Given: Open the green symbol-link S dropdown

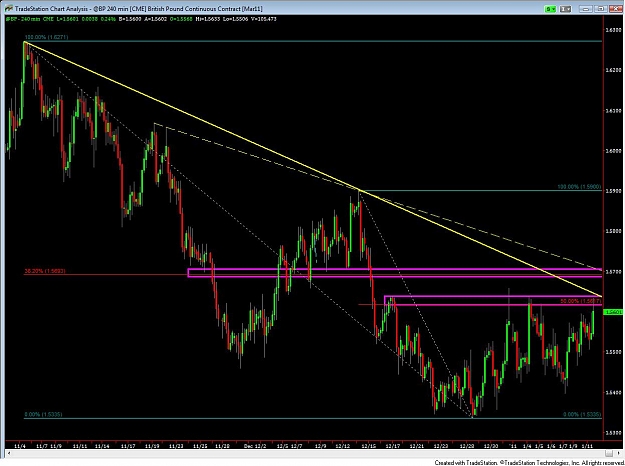Looking at the screenshot, I should (551, 9).
